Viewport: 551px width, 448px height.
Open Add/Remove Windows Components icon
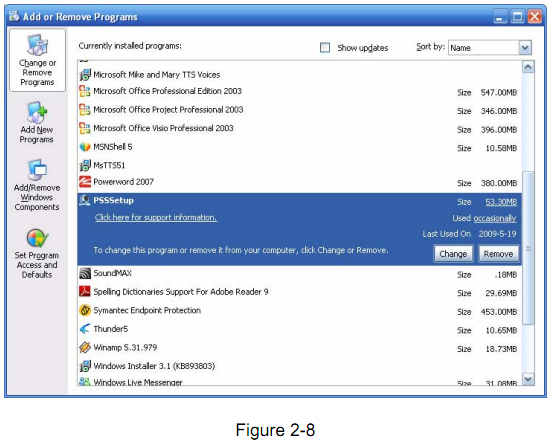[x=37, y=170]
